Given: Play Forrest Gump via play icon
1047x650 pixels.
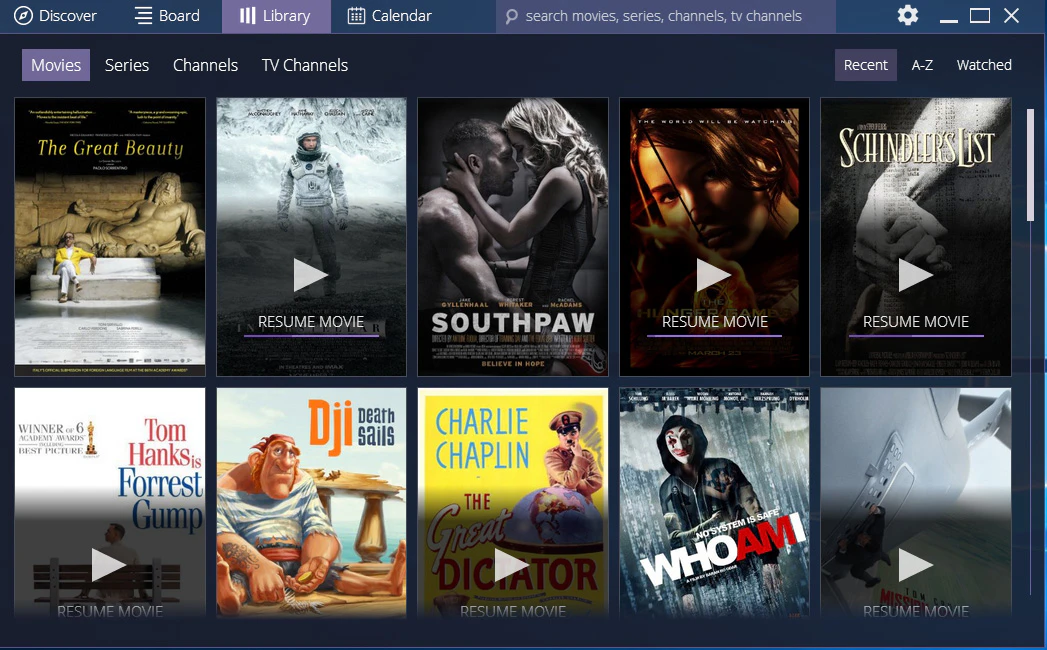Looking at the screenshot, I should coord(108,565).
